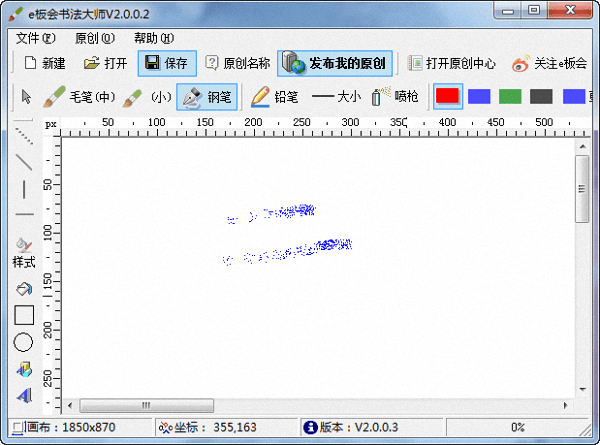Select the horizontal line tool
Screen dimensions: 600x445
[x=24, y=214]
